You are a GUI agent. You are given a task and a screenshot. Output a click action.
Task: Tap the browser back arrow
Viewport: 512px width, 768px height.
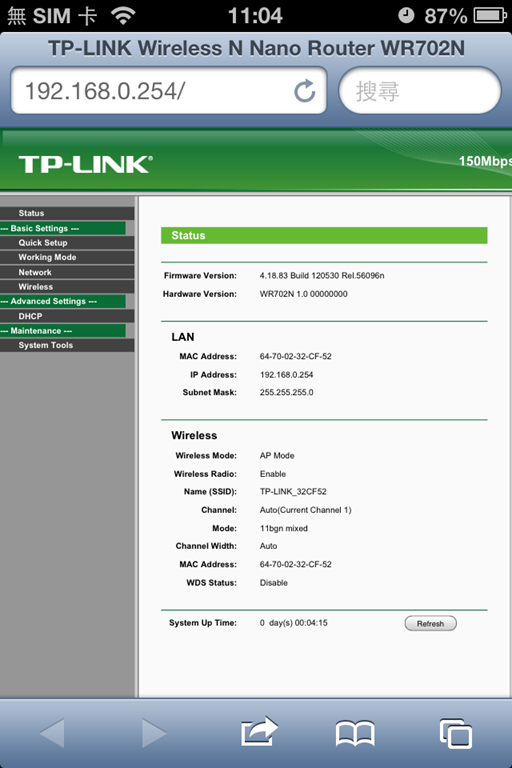click(52, 733)
